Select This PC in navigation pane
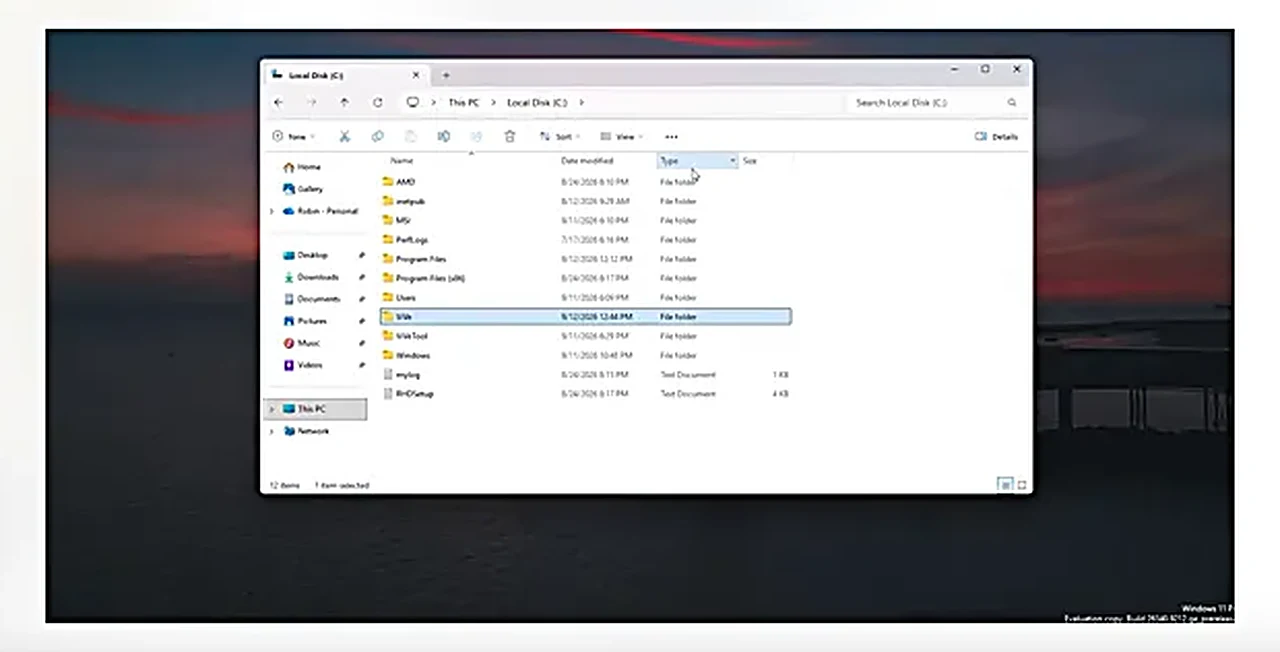The image size is (1280, 652). (x=316, y=409)
